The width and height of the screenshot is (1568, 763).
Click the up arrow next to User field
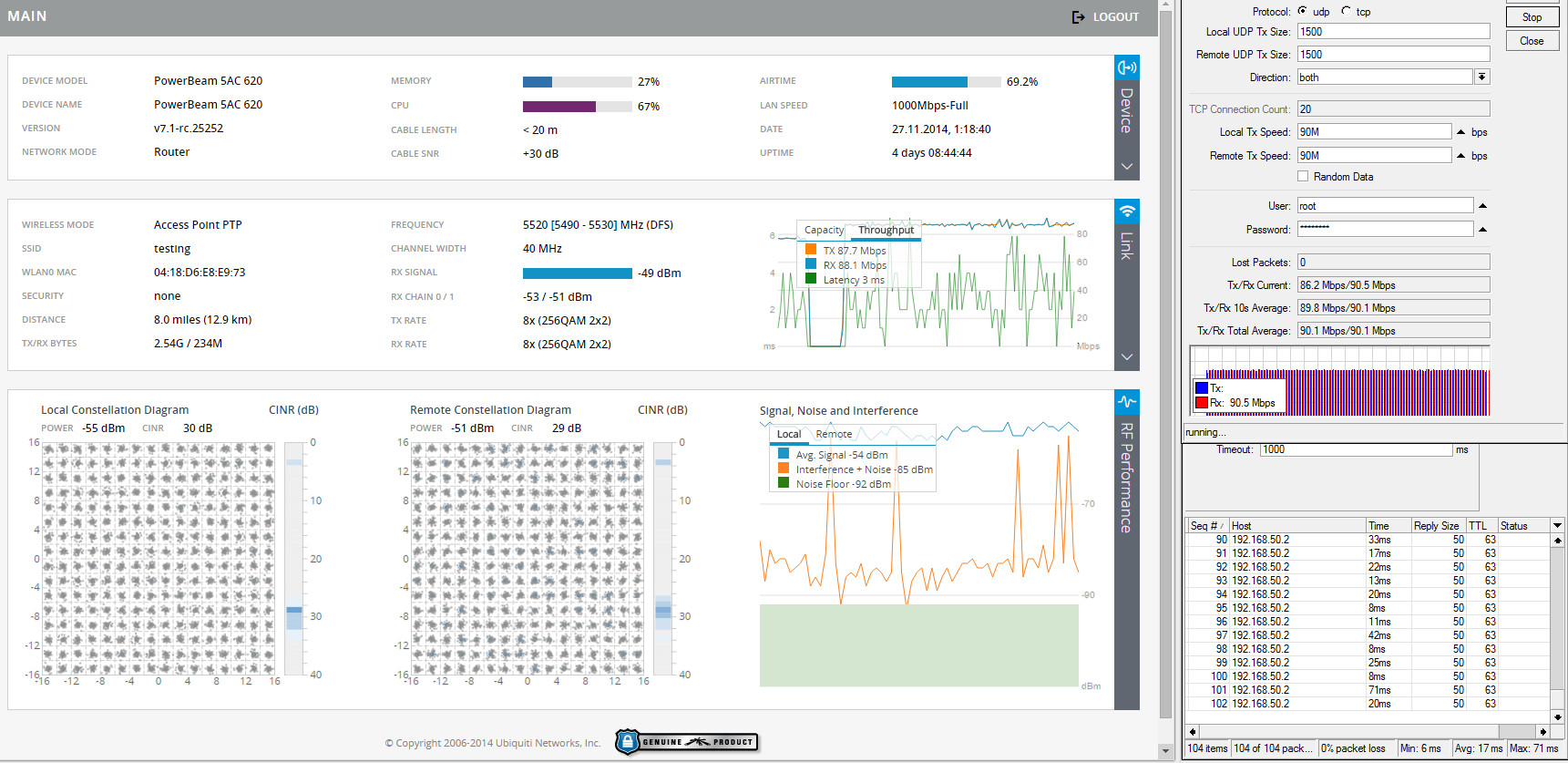click(1482, 206)
